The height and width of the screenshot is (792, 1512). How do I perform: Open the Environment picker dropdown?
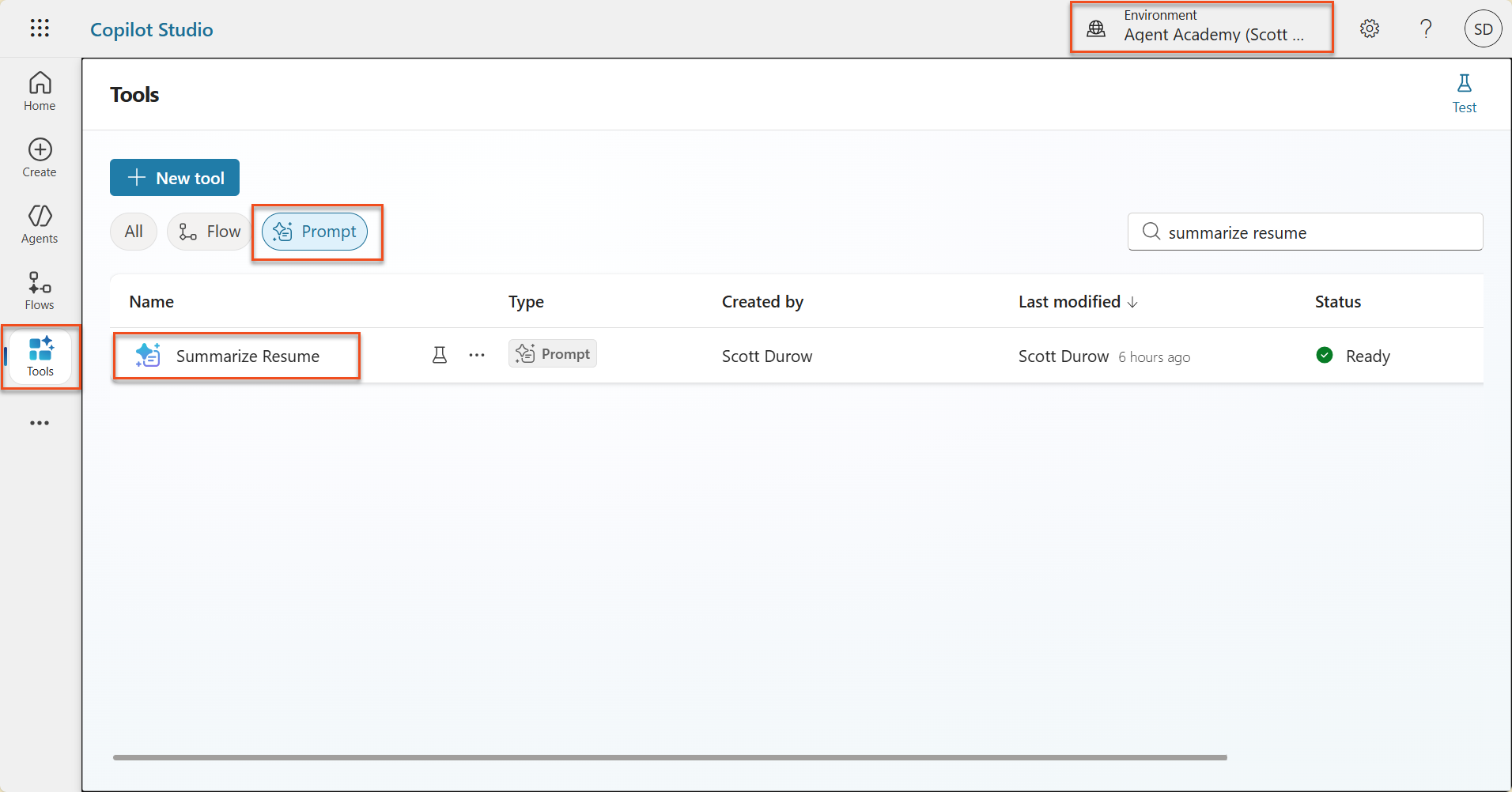tap(1201, 28)
